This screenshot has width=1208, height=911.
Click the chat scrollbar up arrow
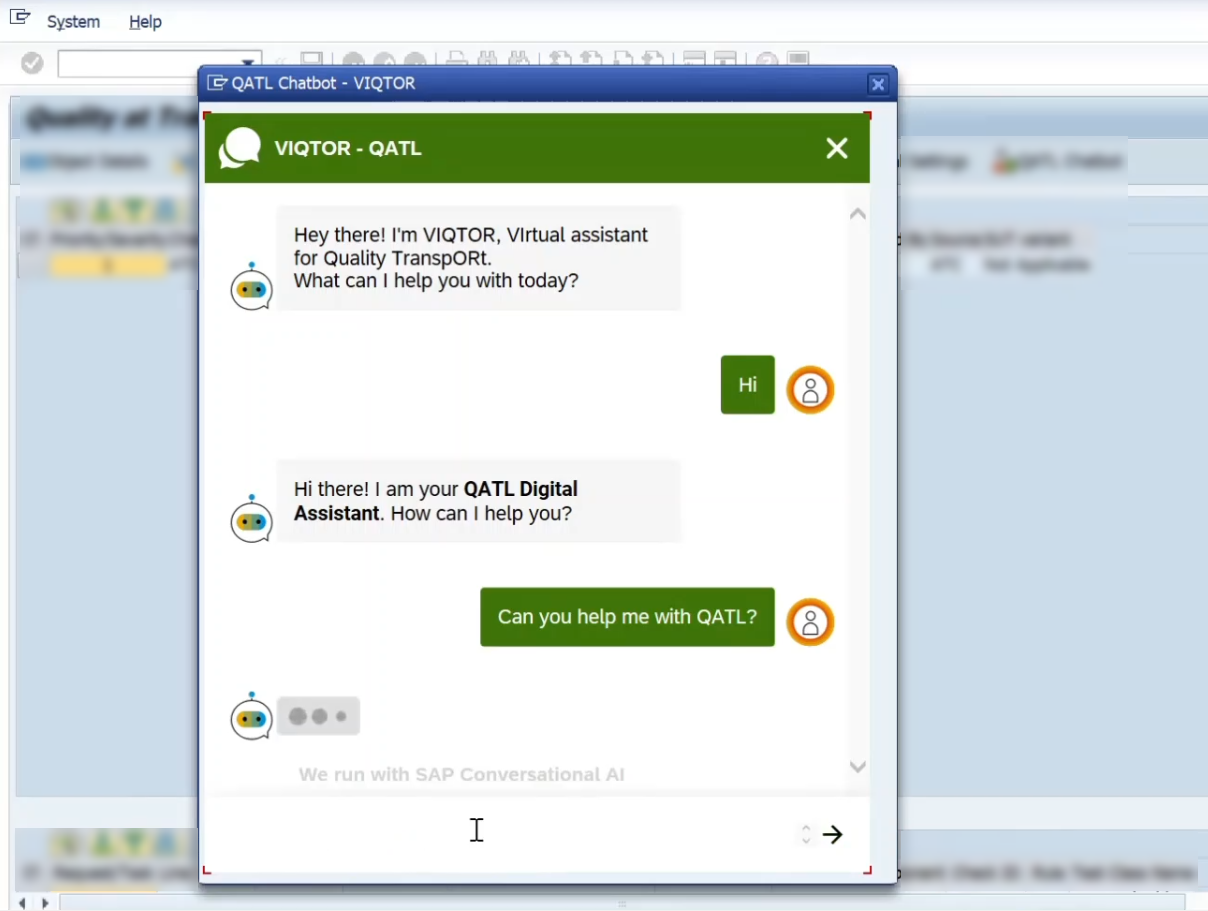[x=857, y=212]
